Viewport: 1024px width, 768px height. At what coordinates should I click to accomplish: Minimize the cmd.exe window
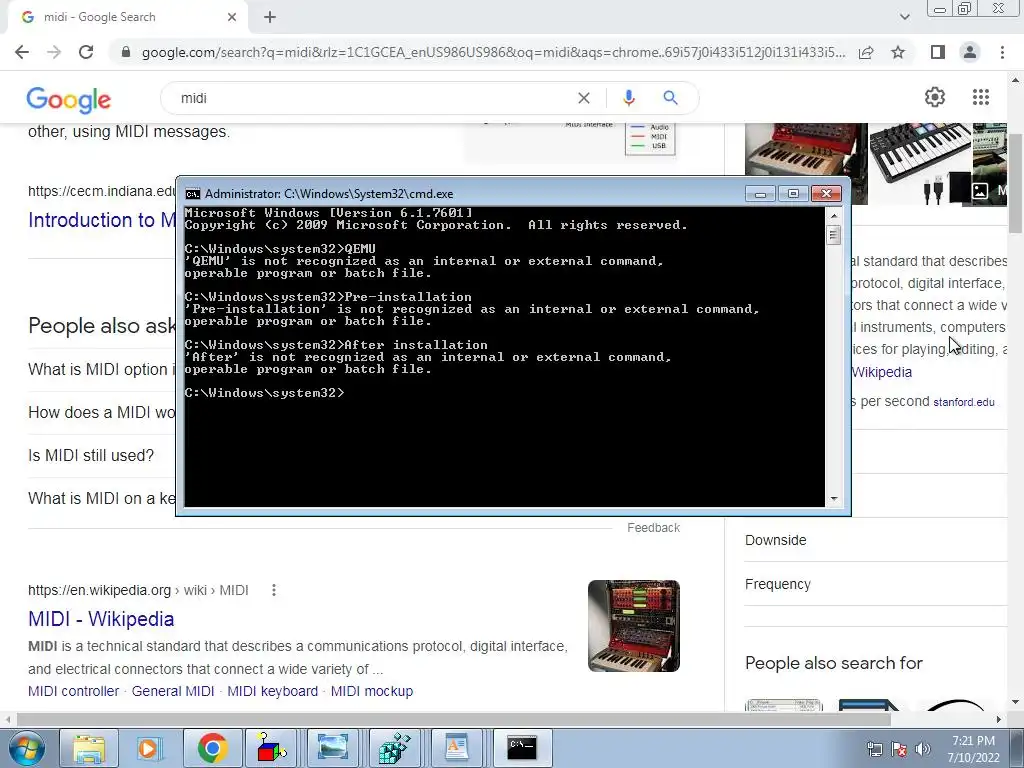760,194
